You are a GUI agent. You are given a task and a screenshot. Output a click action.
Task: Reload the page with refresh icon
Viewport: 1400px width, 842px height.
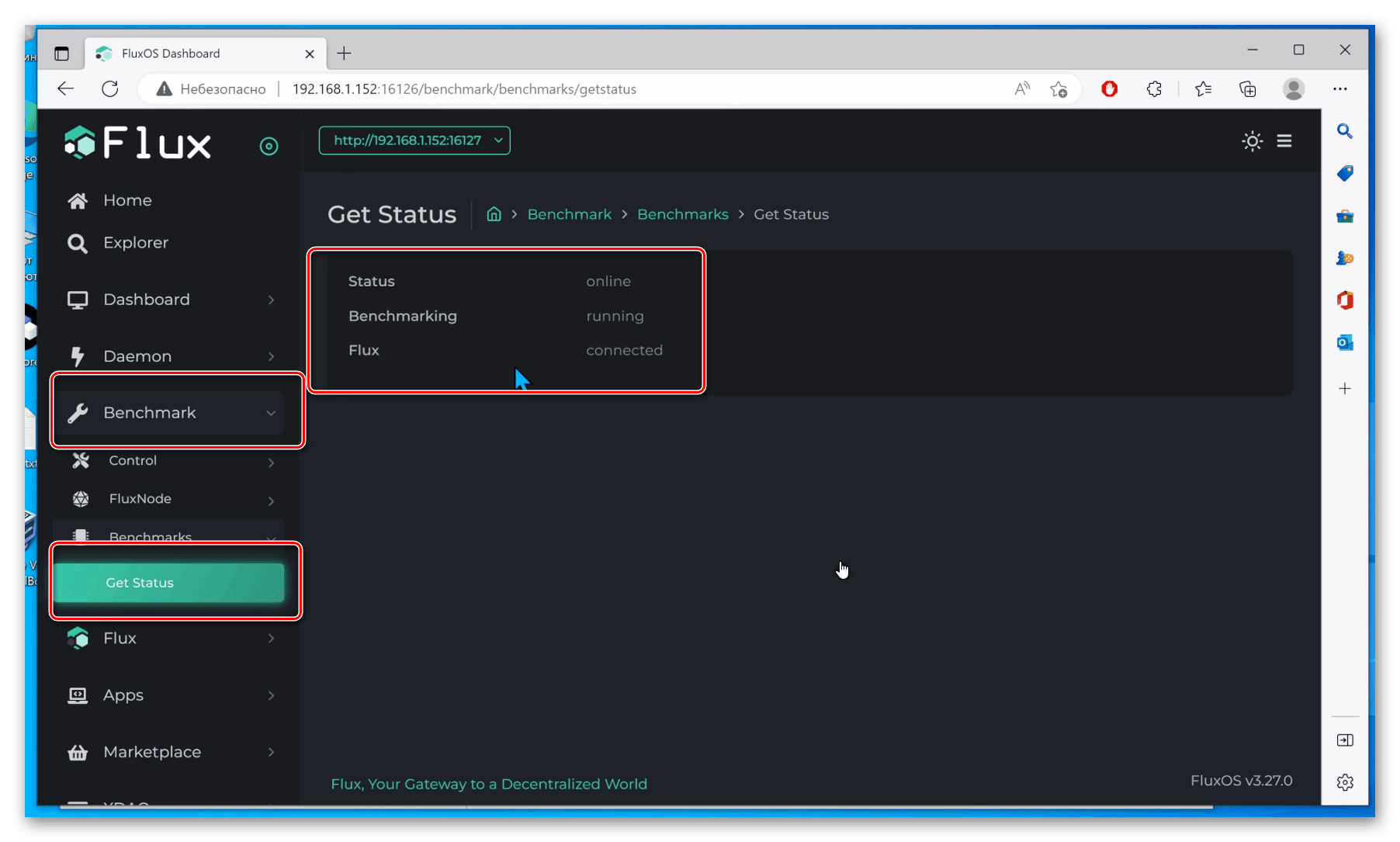click(110, 89)
